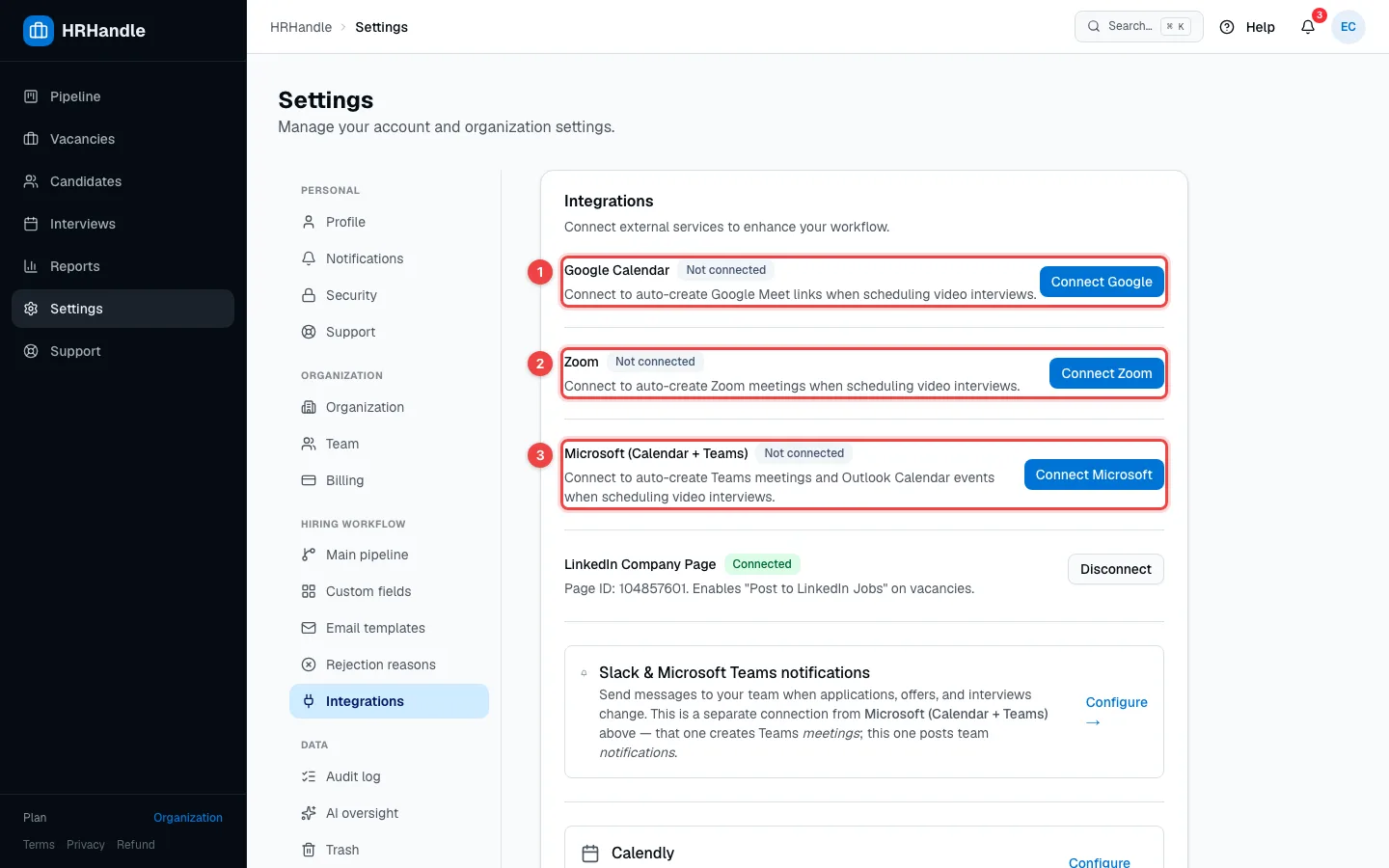Open personal Support settings item

pos(389,332)
